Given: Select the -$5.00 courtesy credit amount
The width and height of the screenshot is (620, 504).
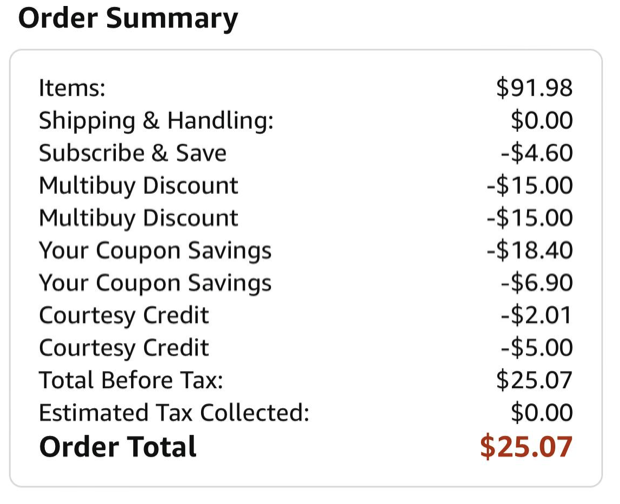Looking at the screenshot, I should pos(537,348).
